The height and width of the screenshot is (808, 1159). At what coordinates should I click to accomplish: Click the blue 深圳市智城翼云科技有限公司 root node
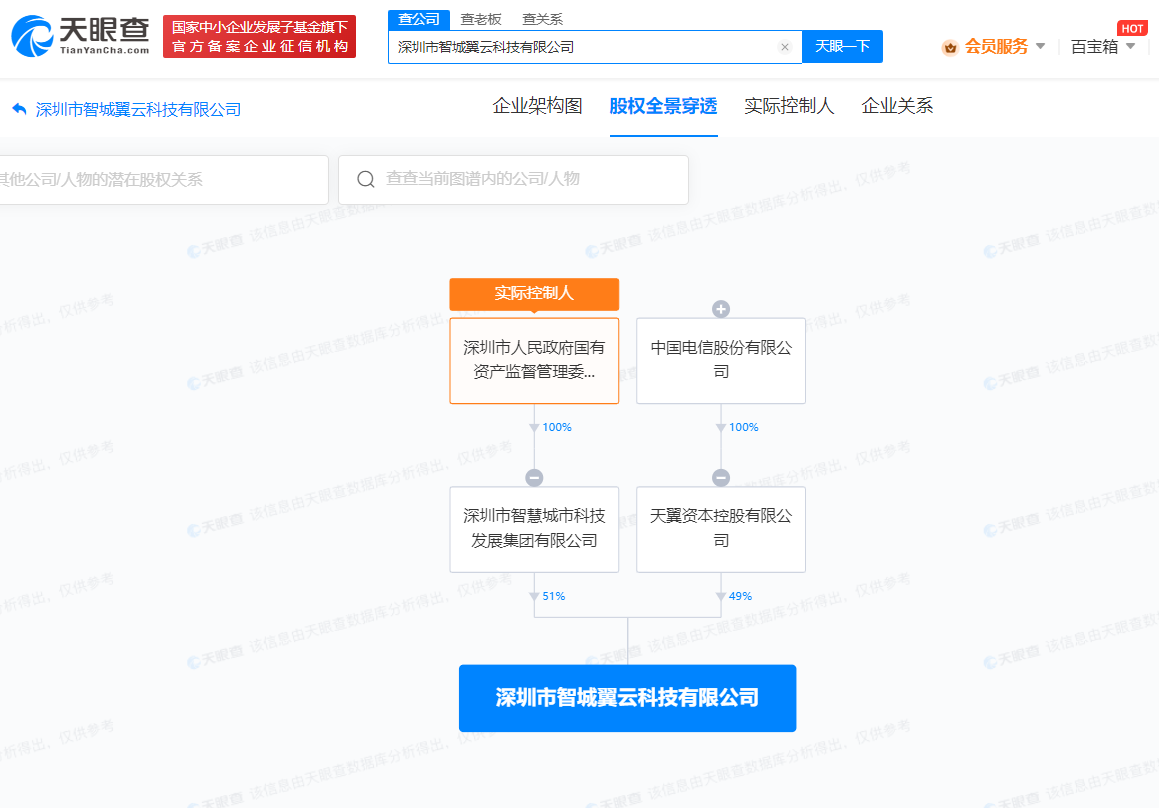[627, 698]
